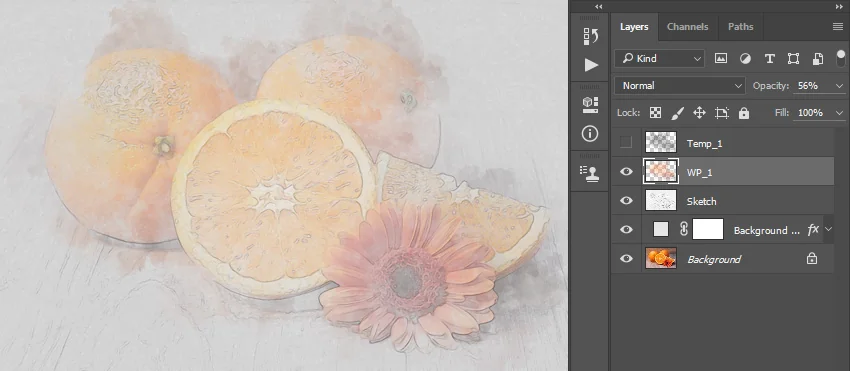This screenshot has height=371, width=850.
Task: Open the Opacity slider dropdown arrow
Action: tap(840, 86)
